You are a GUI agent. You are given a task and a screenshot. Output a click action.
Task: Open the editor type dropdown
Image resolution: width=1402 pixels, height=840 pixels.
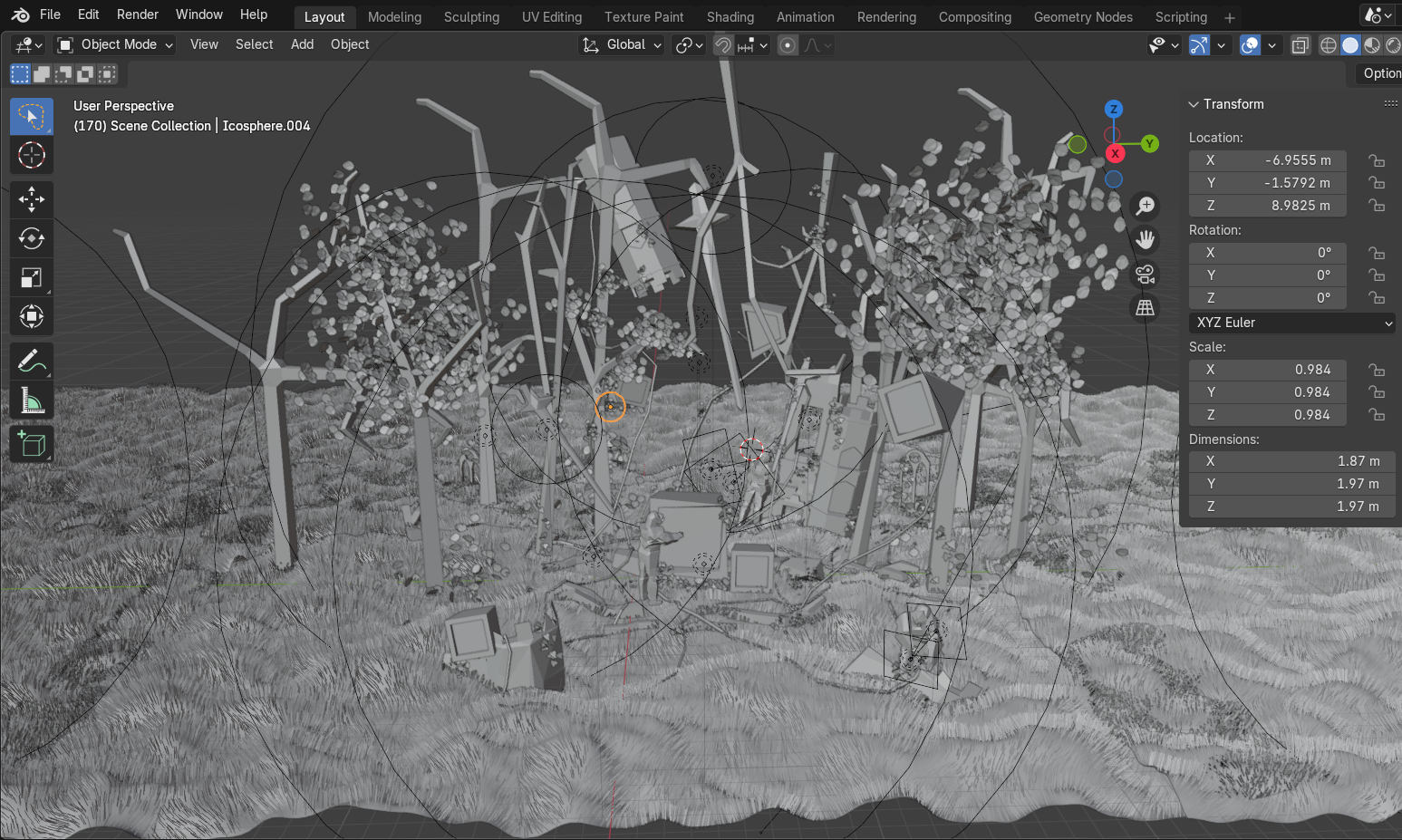(29, 44)
